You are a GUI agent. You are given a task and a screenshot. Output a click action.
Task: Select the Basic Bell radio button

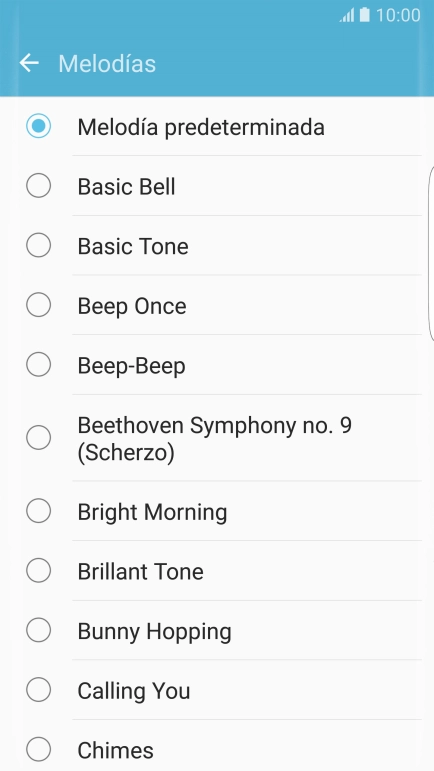point(38,186)
